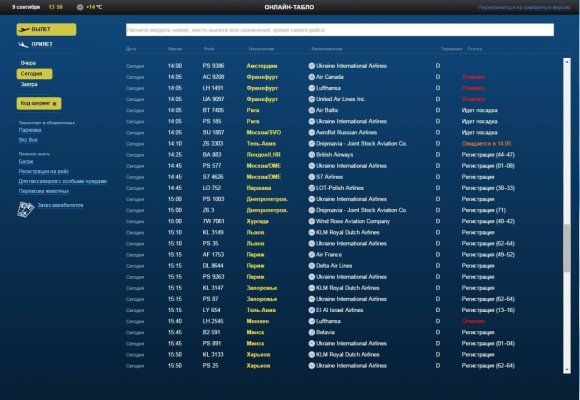Click the flight list scrollbar thumb
580x400 pixels.
[x=567, y=249]
